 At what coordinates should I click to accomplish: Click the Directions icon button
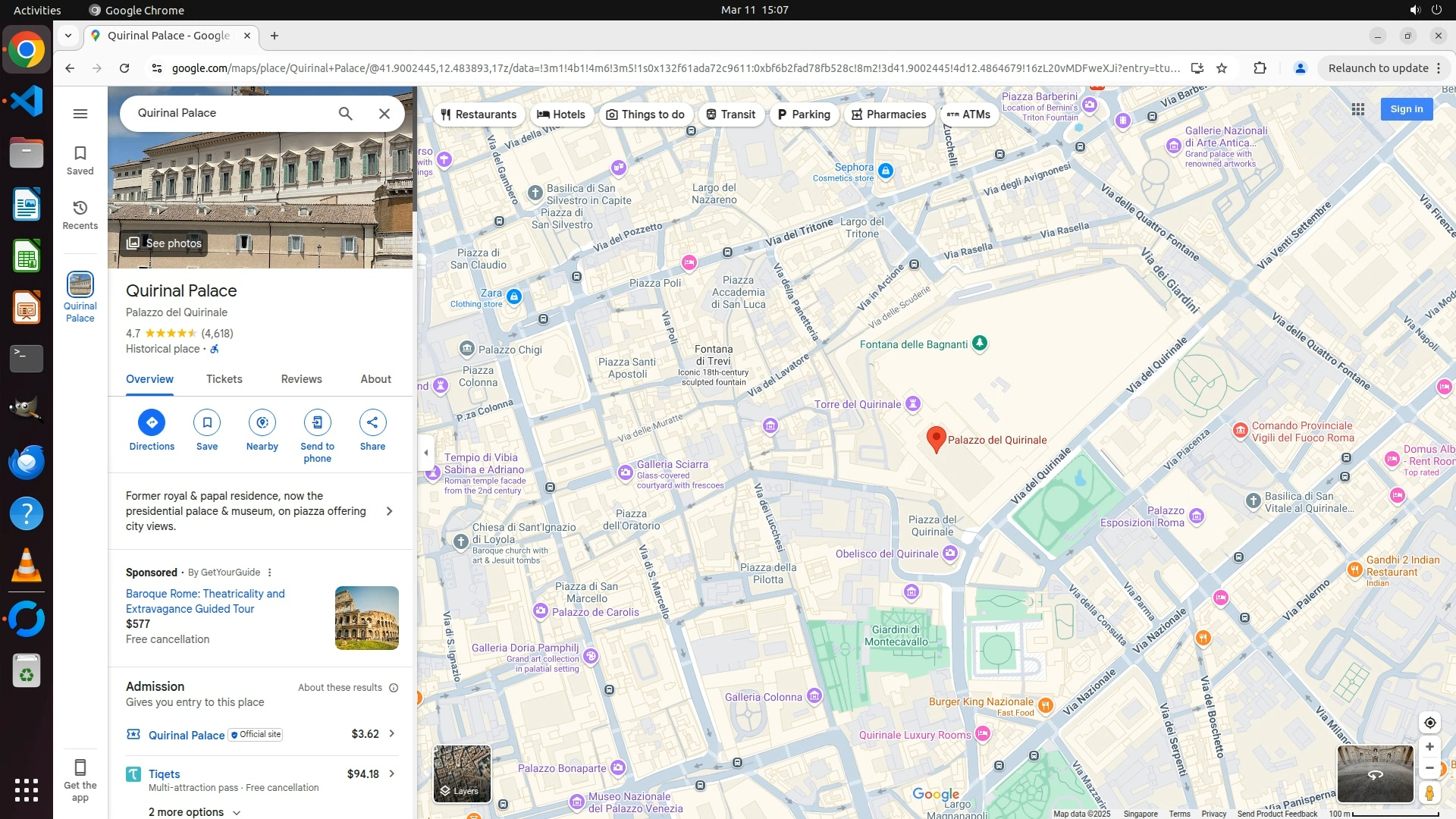[152, 422]
